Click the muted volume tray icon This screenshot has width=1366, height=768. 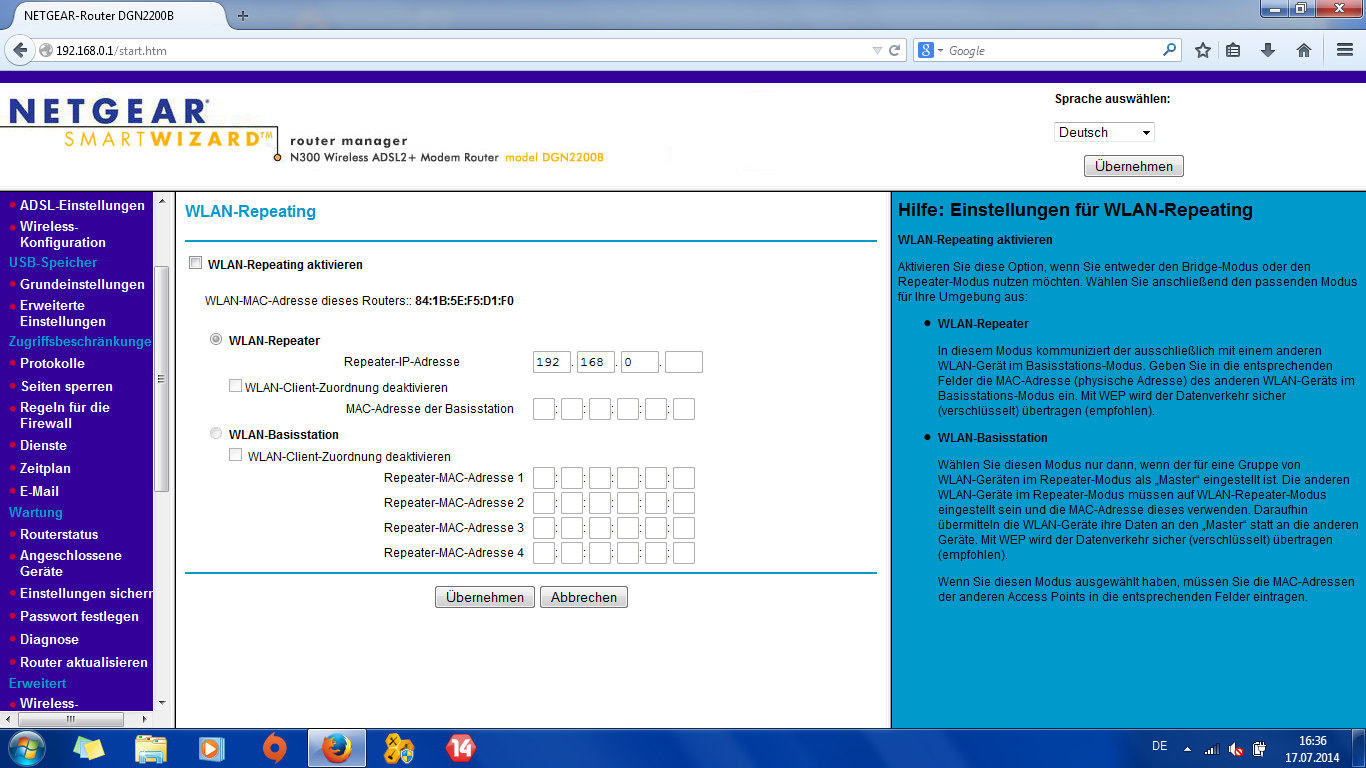click(x=1236, y=749)
